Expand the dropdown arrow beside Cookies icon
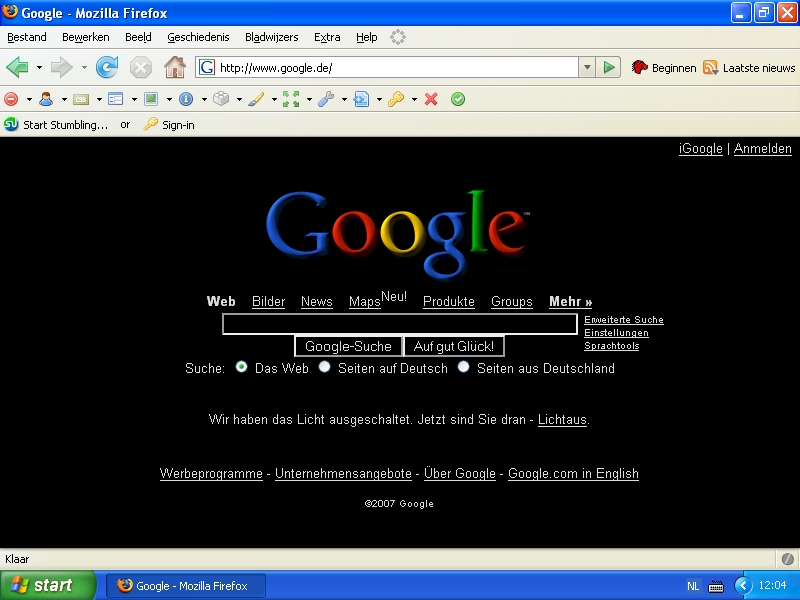The width and height of the screenshot is (800, 600). tap(64, 99)
